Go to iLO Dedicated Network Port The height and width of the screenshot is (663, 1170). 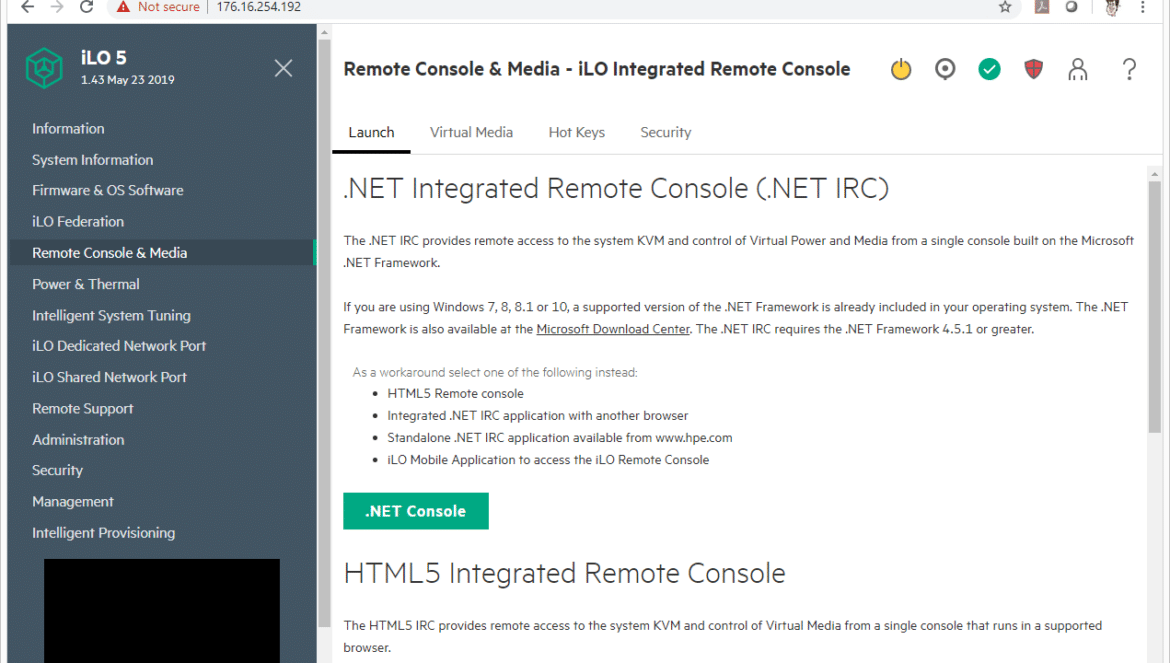coord(119,346)
